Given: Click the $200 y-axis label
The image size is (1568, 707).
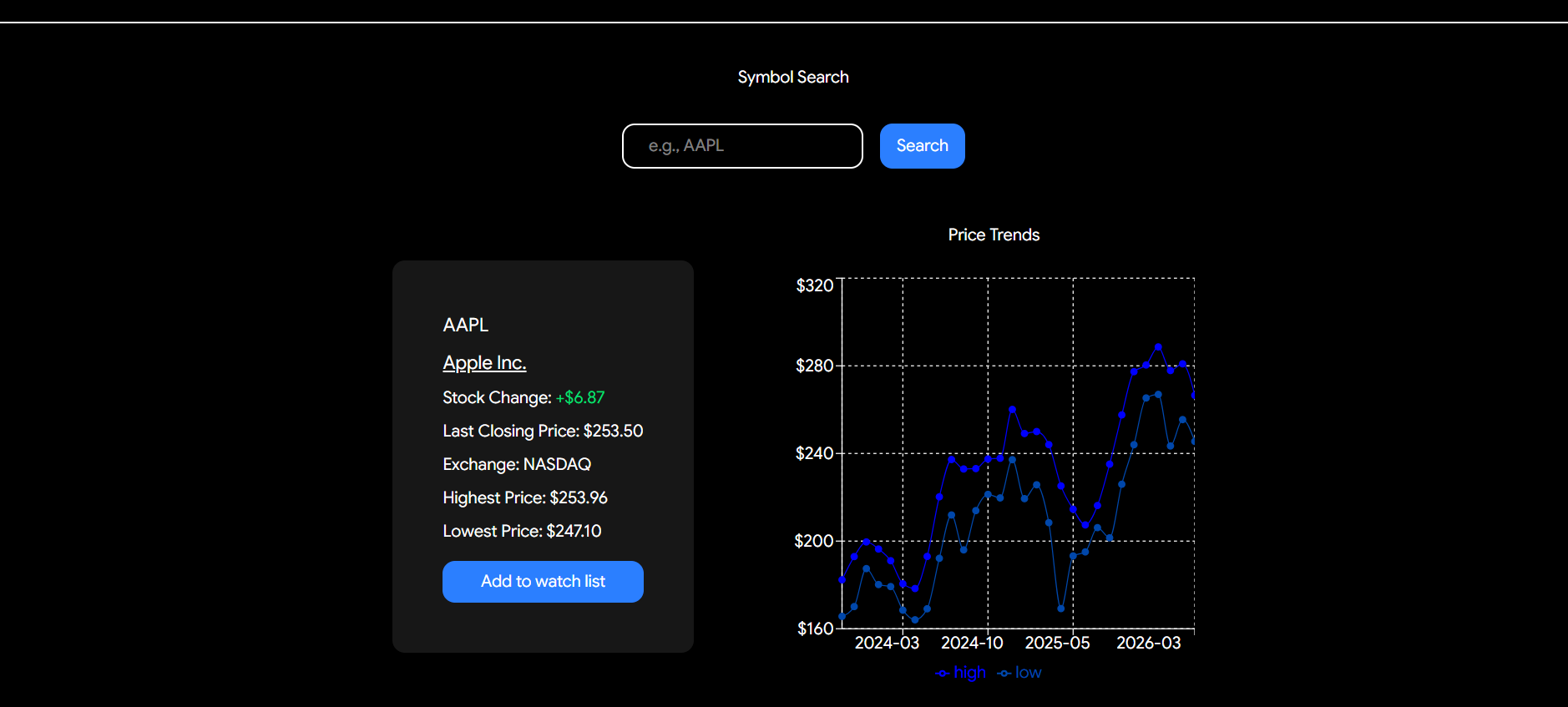Looking at the screenshot, I should point(814,541).
